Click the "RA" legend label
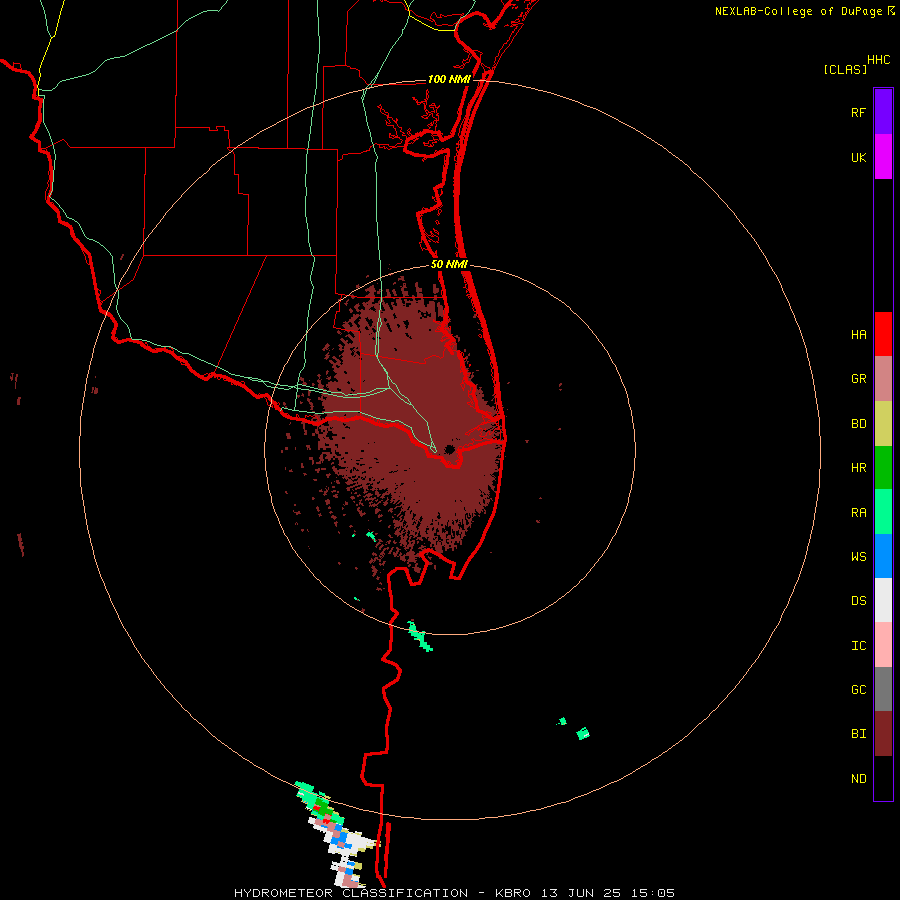The height and width of the screenshot is (900, 900). (x=858, y=513)
